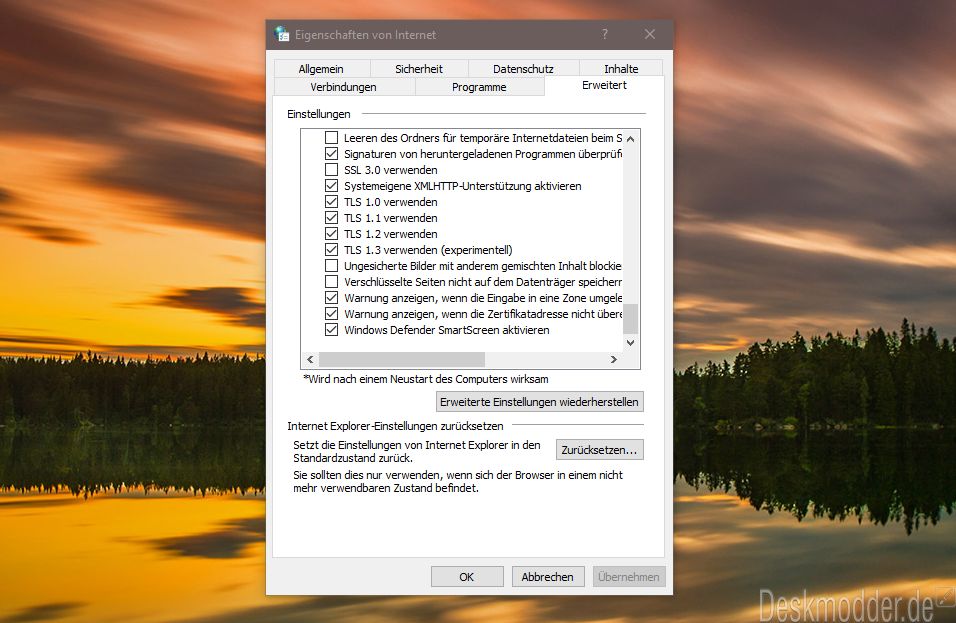Switch to the Sicherheit tab
Screen dimensions: 956x623
(x=419, y=69)
